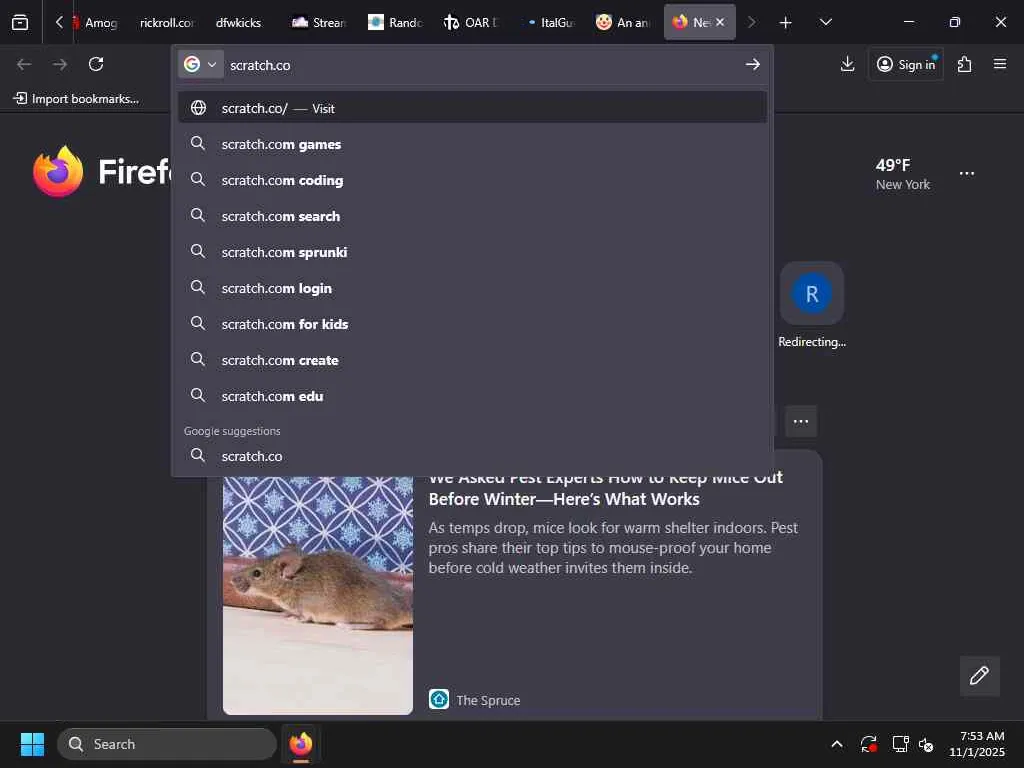Open the mouse article thumbnail image

(317, 595)
